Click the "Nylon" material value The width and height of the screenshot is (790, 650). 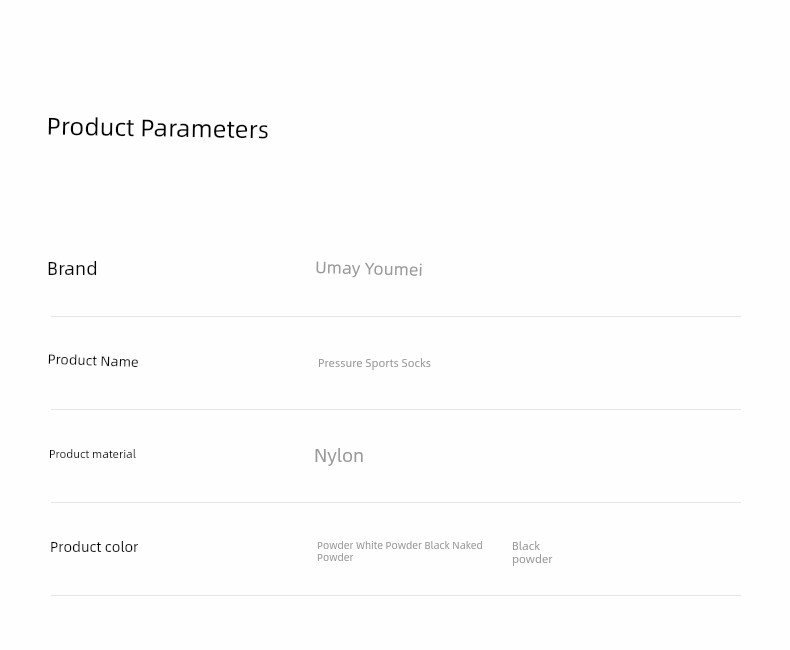pos(339,456)
